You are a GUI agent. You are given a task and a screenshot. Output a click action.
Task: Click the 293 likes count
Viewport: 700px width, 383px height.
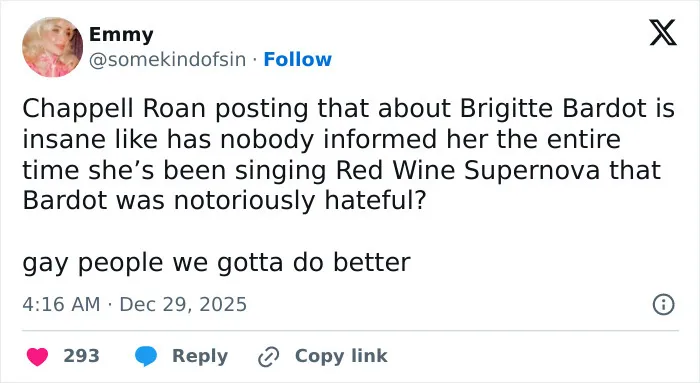[x=81, y=356]
